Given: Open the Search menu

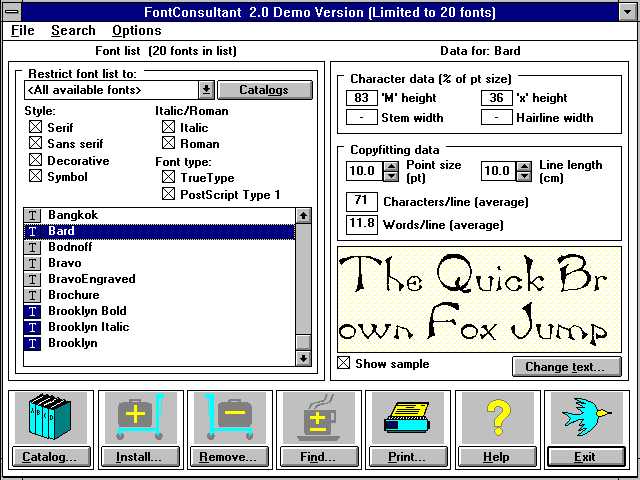Looking at the screenshot, I should pyautogui.click(x=73, y=31).
